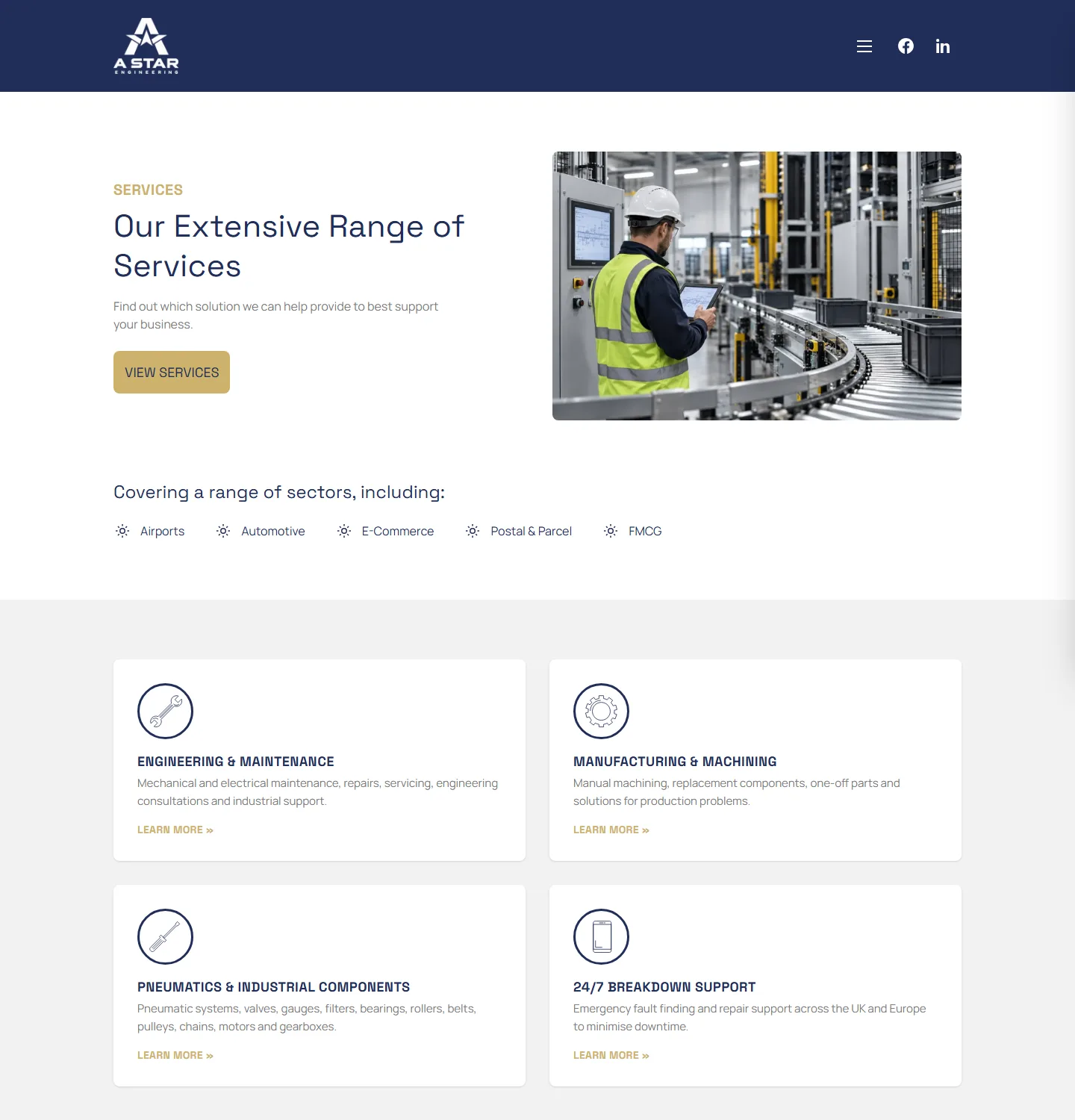This screenshot has width=1075, height=1120.
Task: Click the FMCG sector label
Action: pyautogui.click(x=645, y=531)
